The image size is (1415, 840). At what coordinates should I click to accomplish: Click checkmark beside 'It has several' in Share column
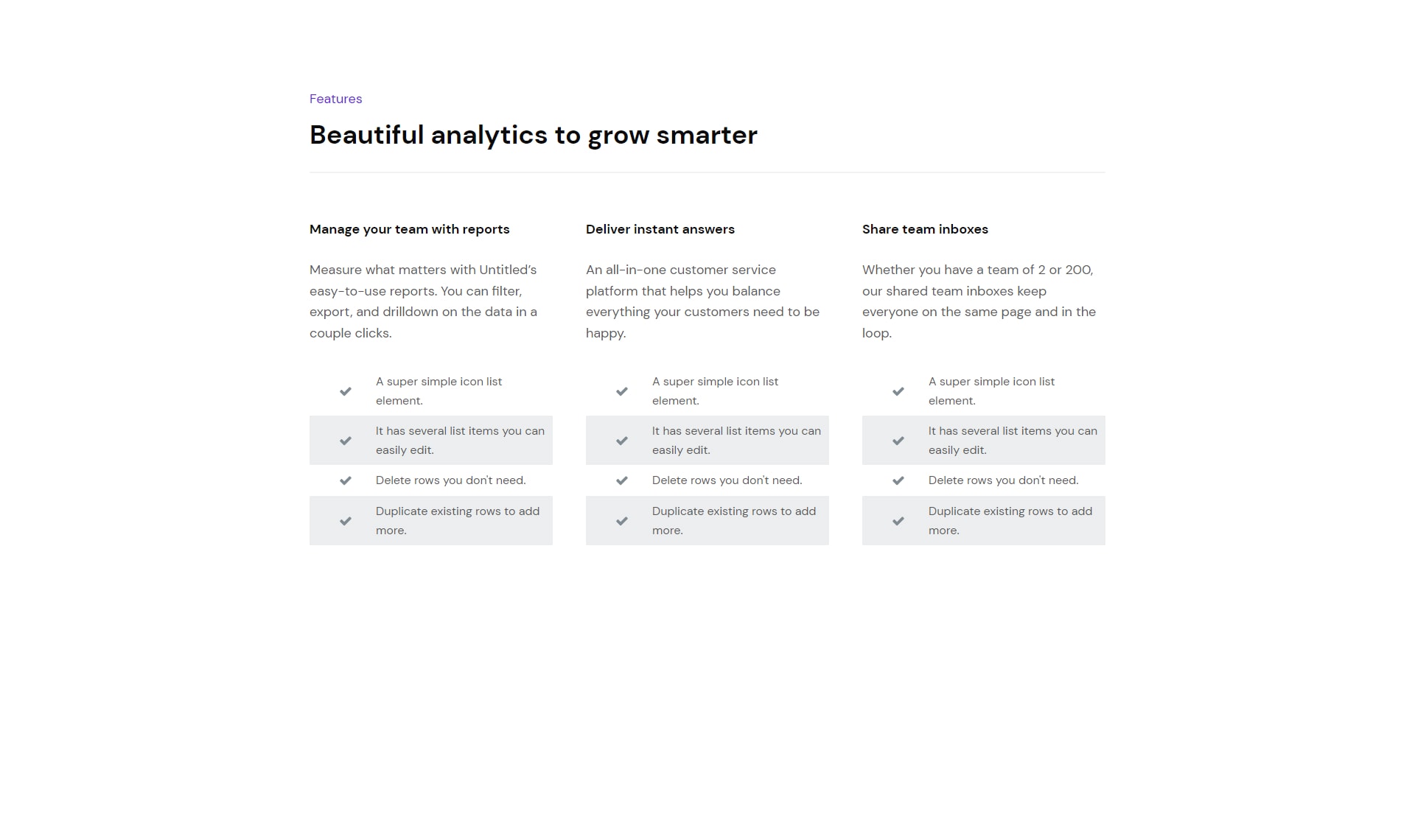point(898,441)
